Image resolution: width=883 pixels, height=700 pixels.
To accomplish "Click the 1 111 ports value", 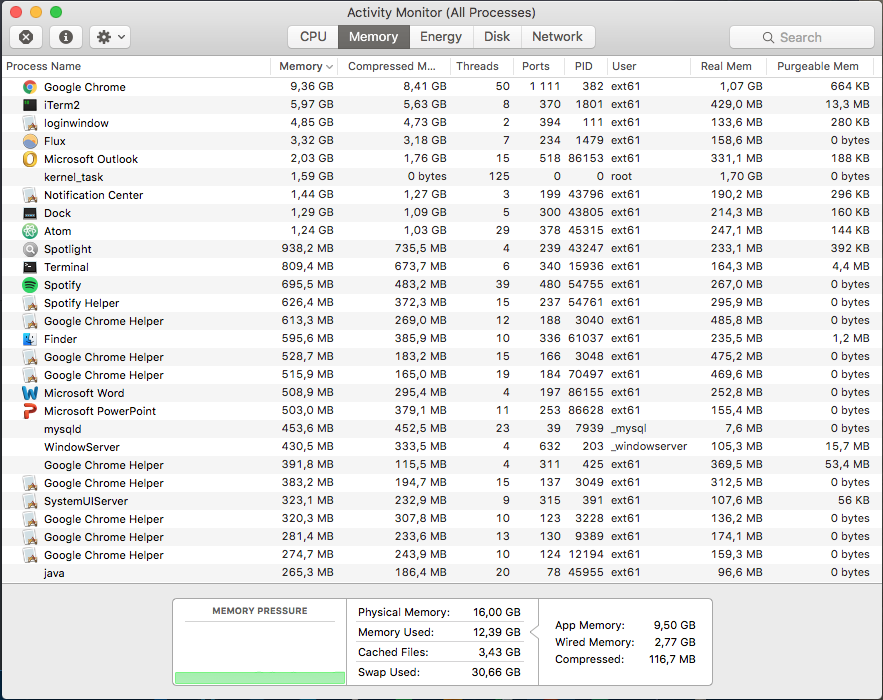I will click(x=545, y=86).
